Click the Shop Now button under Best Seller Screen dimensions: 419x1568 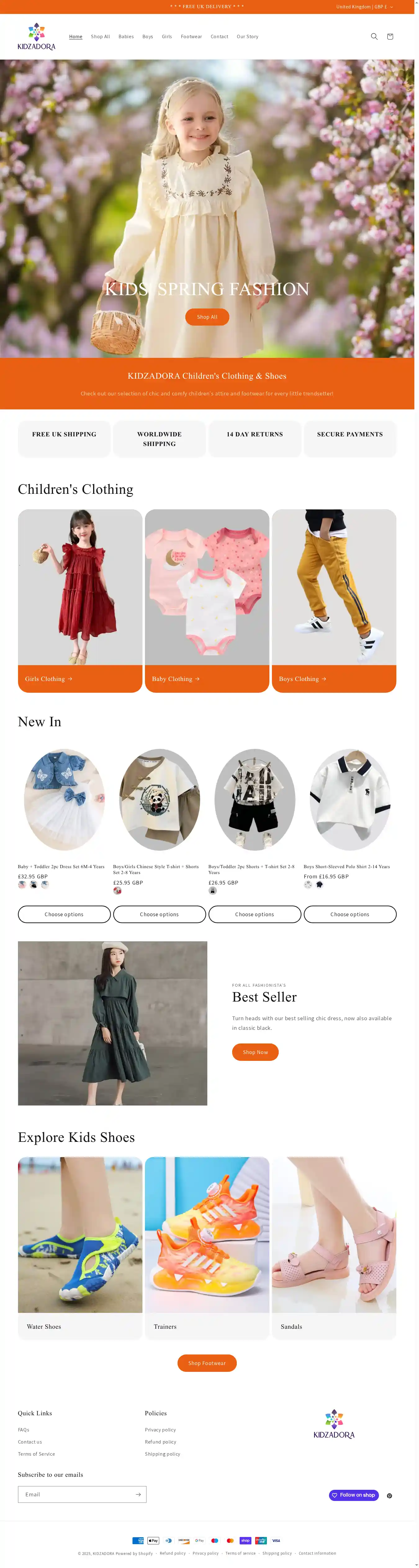pos(255,1052)
